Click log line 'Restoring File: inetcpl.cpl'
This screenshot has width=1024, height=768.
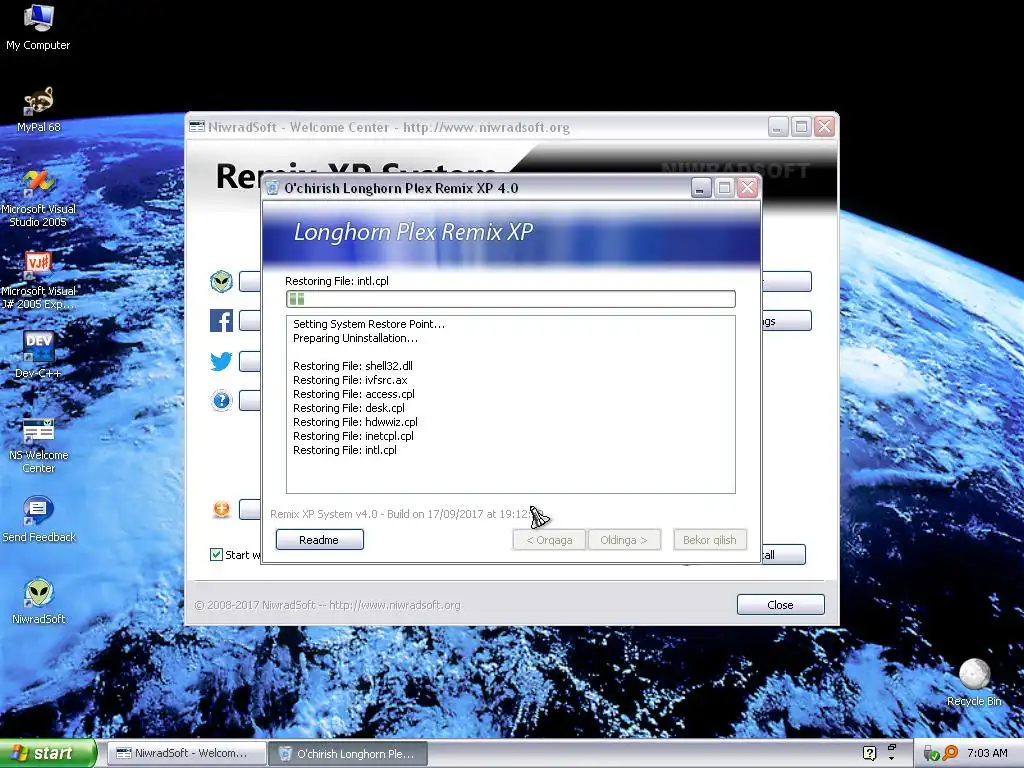353,436
